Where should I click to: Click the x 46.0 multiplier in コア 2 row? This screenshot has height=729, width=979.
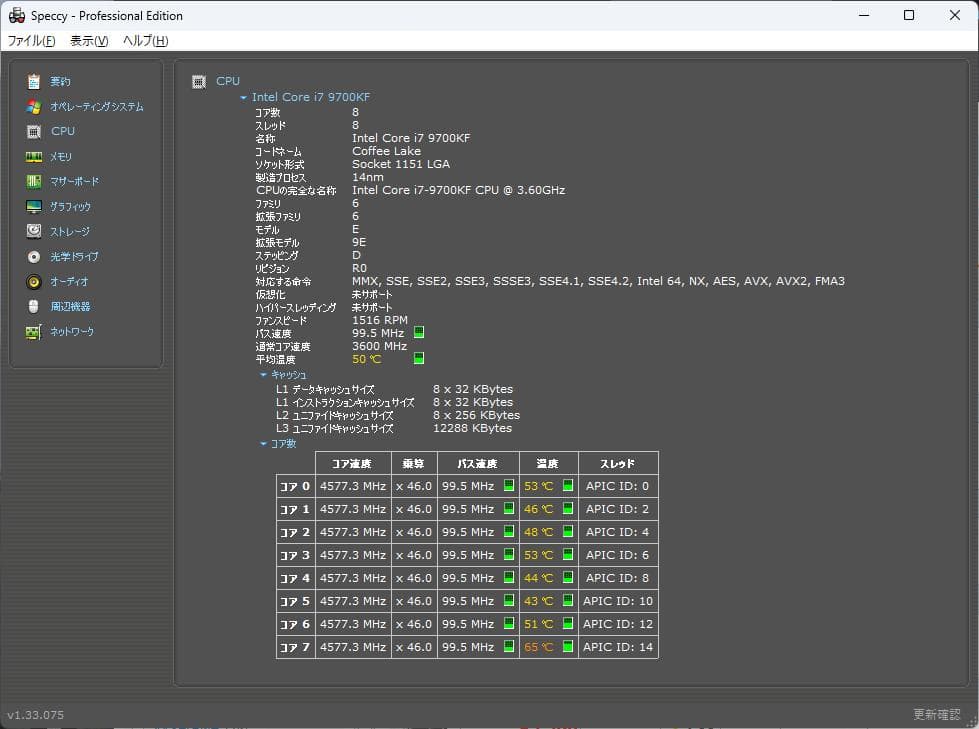click(414, 532)
